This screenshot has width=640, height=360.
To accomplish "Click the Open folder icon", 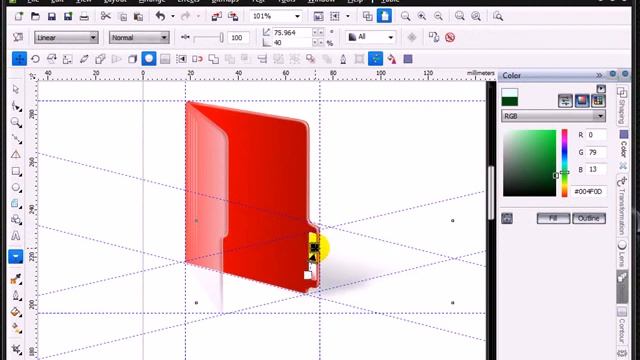I will point(36,16).
